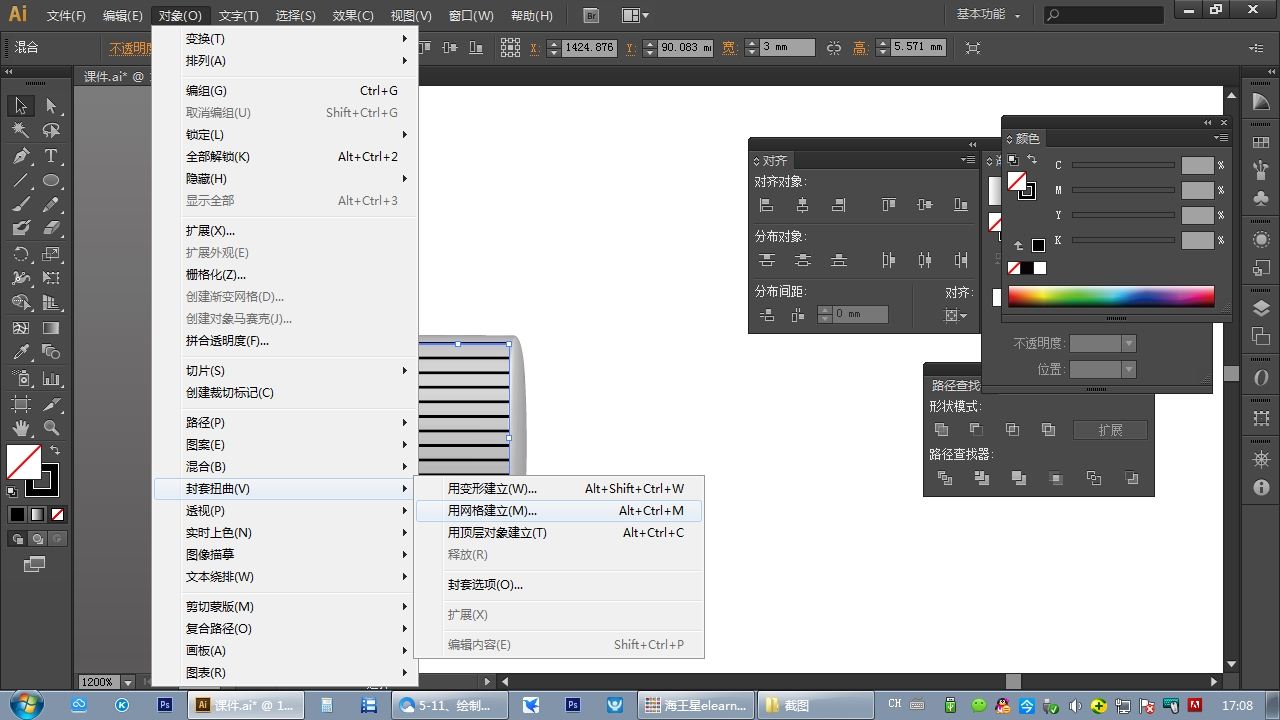Select the Eyedropper tool
Viewport: 1280px width, 720px height.
tap(21, 353)
